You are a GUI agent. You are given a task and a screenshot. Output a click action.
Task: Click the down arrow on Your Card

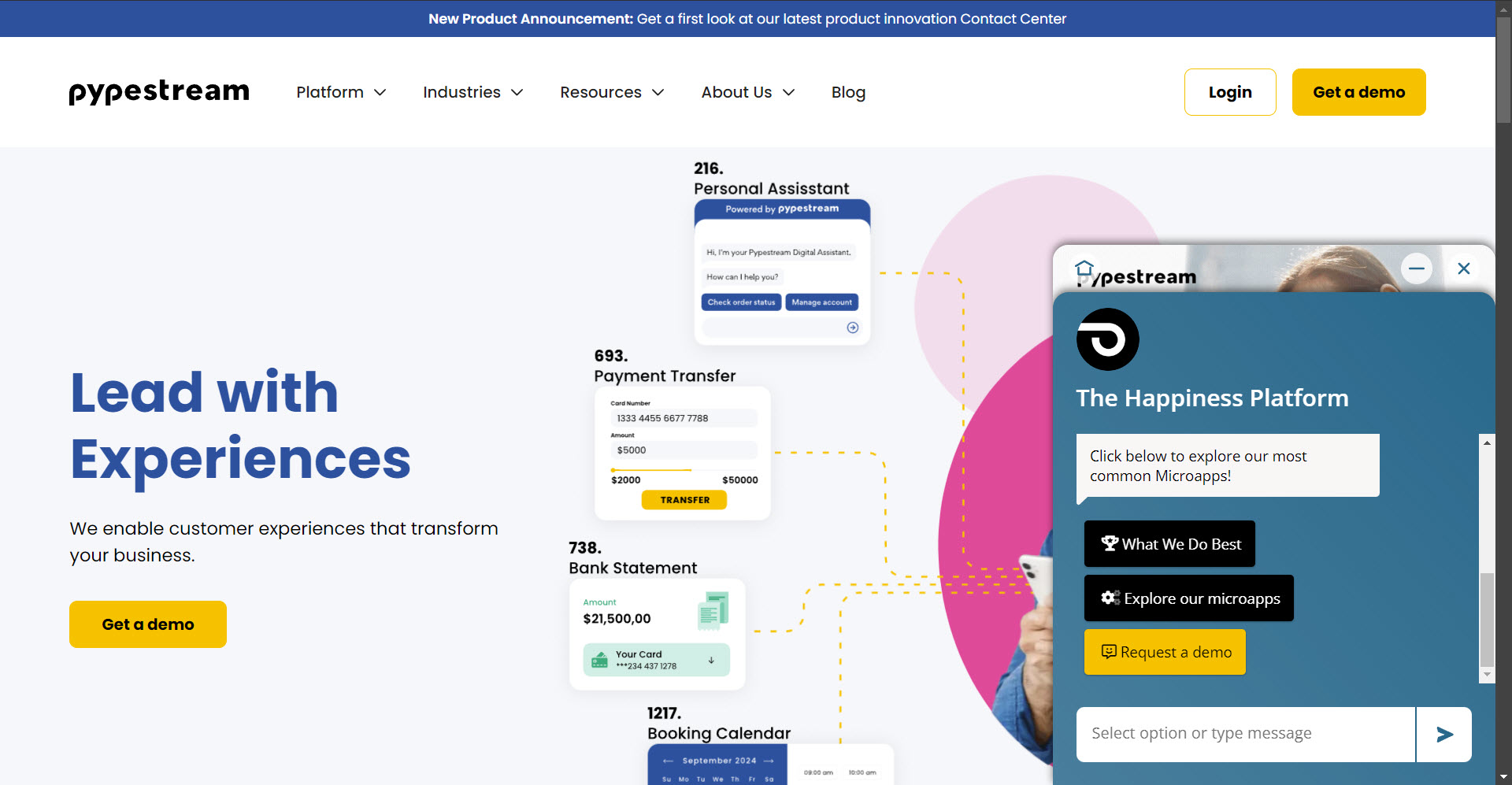711,661
